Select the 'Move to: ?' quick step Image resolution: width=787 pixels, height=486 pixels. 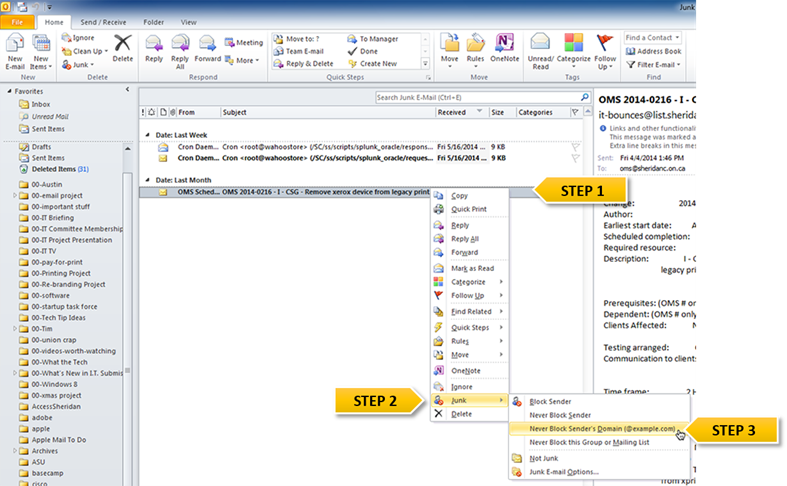point(297,39)
